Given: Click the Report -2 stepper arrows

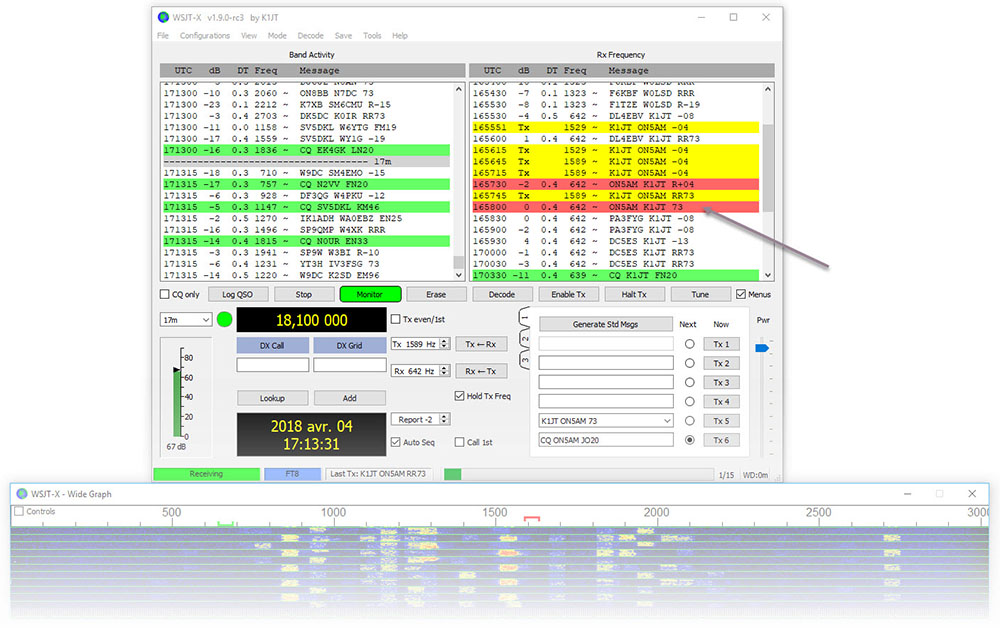Looking at the screenshot, I should click(445, 420).
